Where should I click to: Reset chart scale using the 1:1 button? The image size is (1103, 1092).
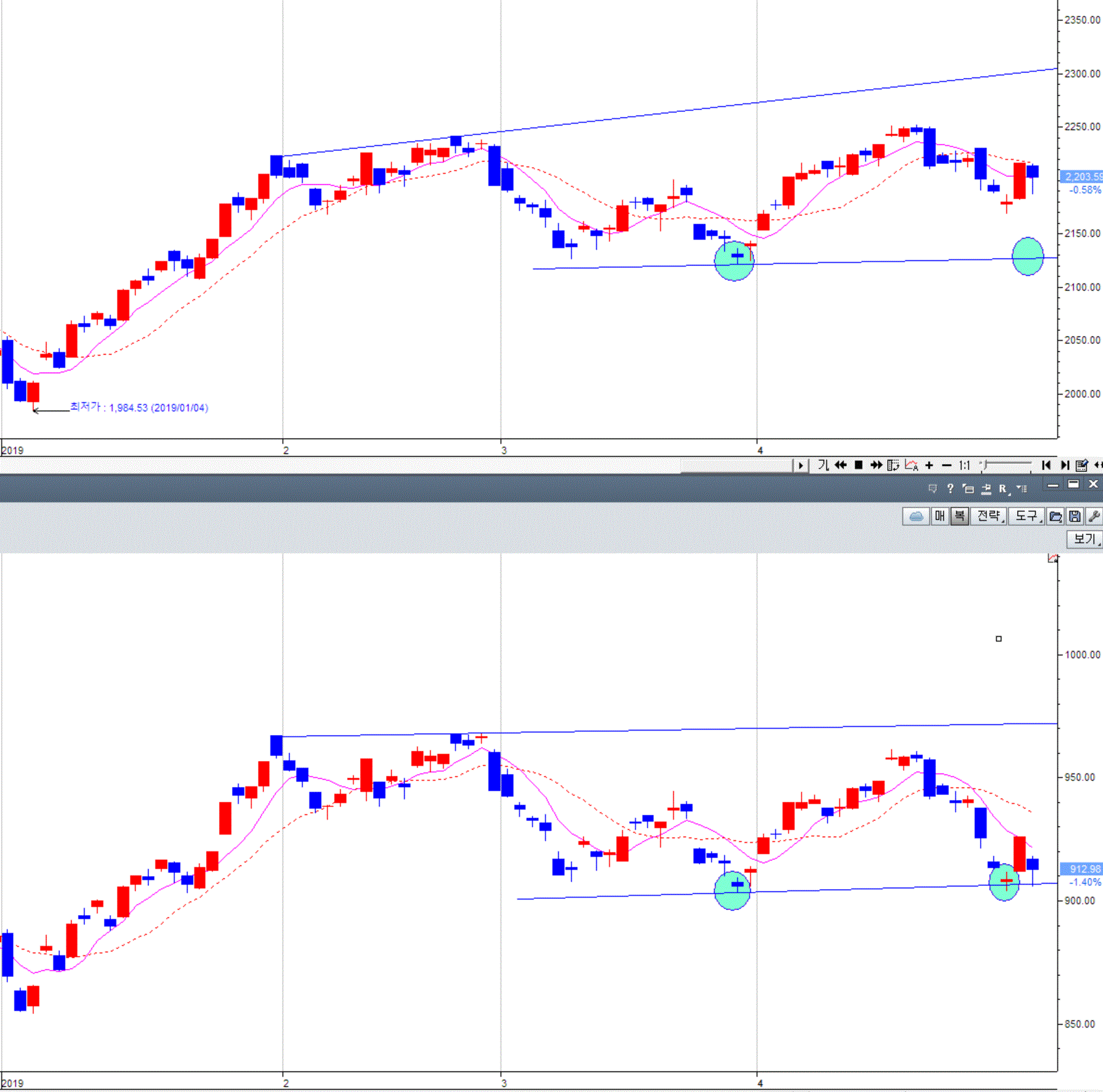click(x=964, y=465)
